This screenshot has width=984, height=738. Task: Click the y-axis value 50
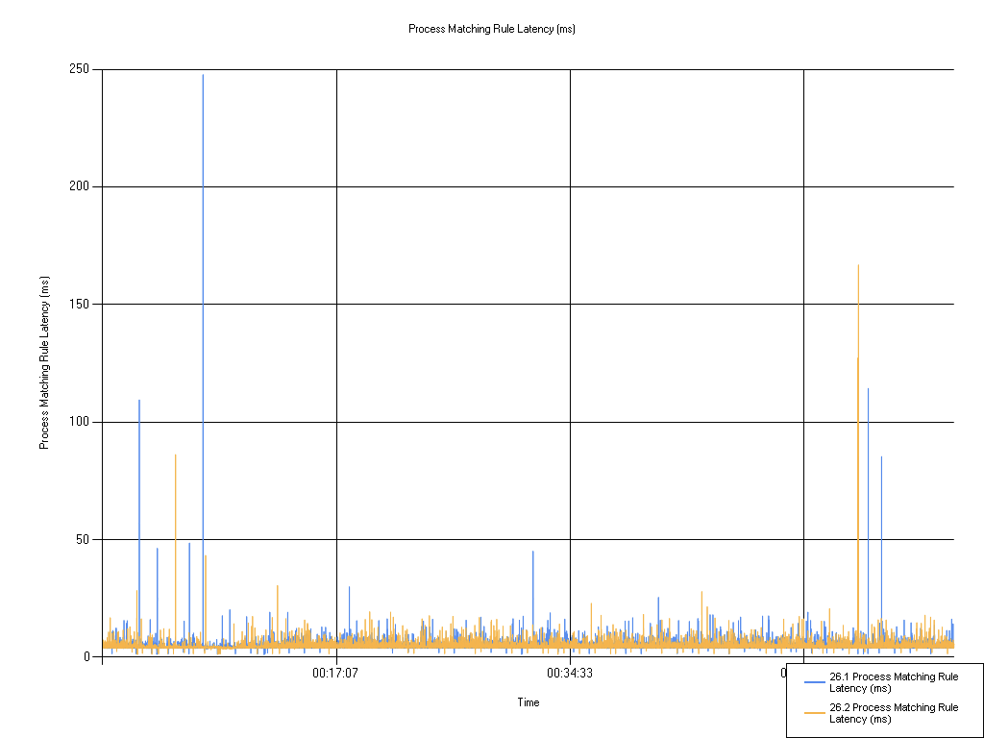pyautogui.click(x=81, y=539)
